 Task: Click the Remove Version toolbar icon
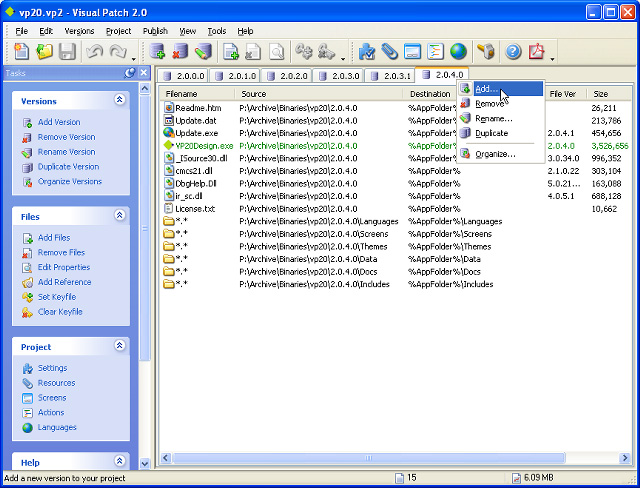[x=180, y=52]
